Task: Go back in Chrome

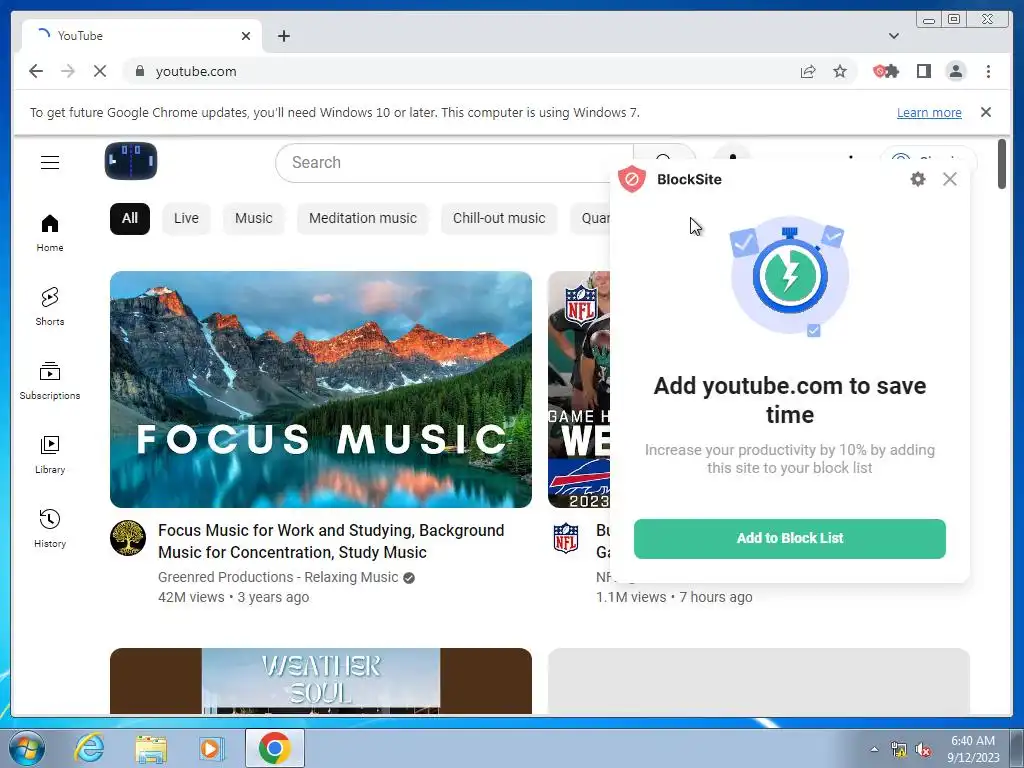Action: [x=36, y=71]
